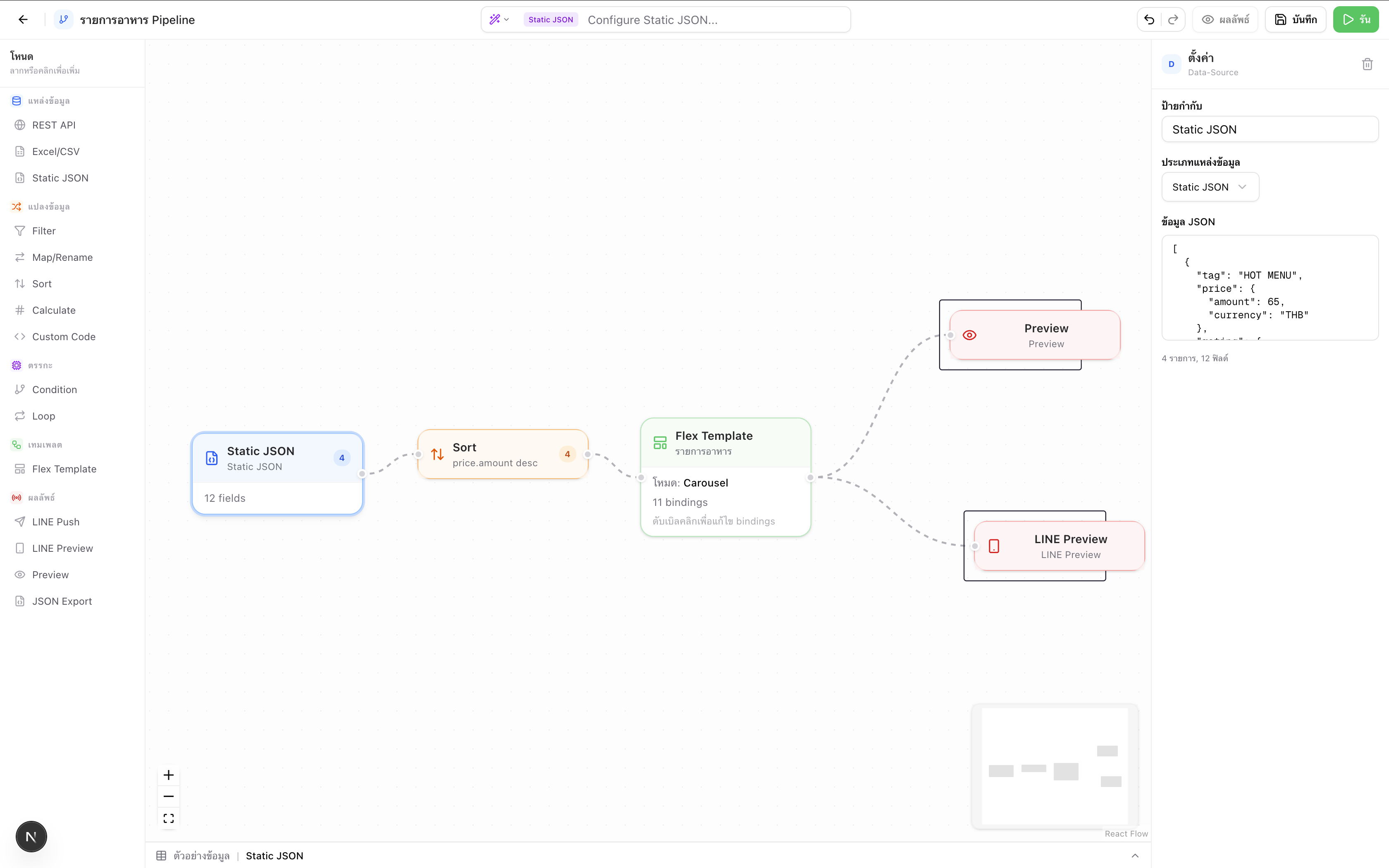Choose the Condition logic node
This screenshot has height=868, width=1389.
pyautogui.click(x=54, y=389)
